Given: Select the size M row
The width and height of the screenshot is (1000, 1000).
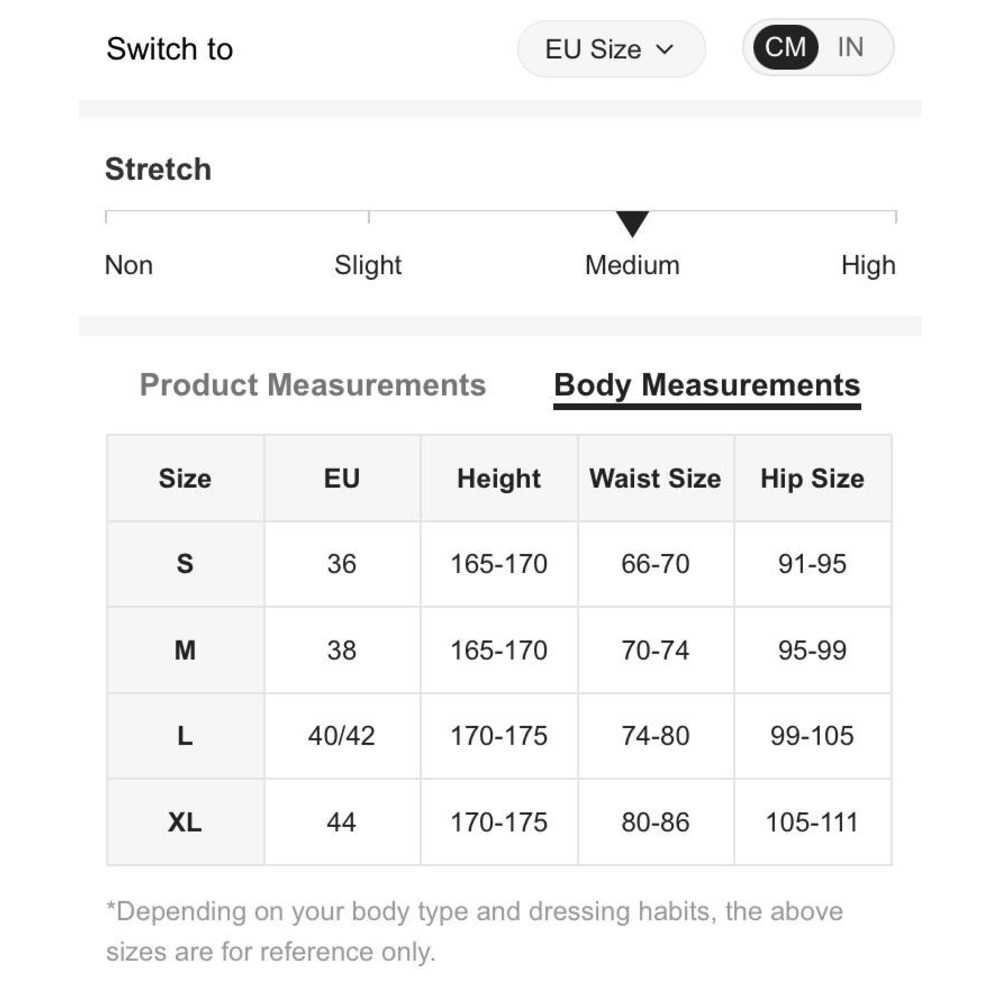Looking at the screenshot, I should (185, 650).
